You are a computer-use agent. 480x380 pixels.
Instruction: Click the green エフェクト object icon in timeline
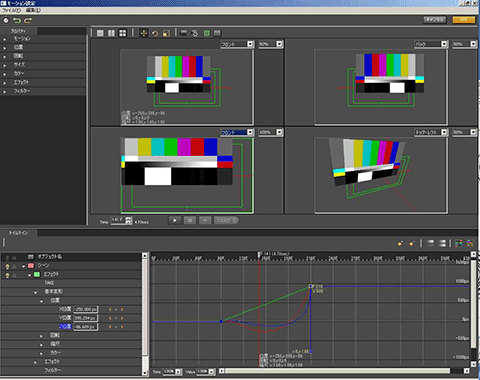tap(37, 274)
